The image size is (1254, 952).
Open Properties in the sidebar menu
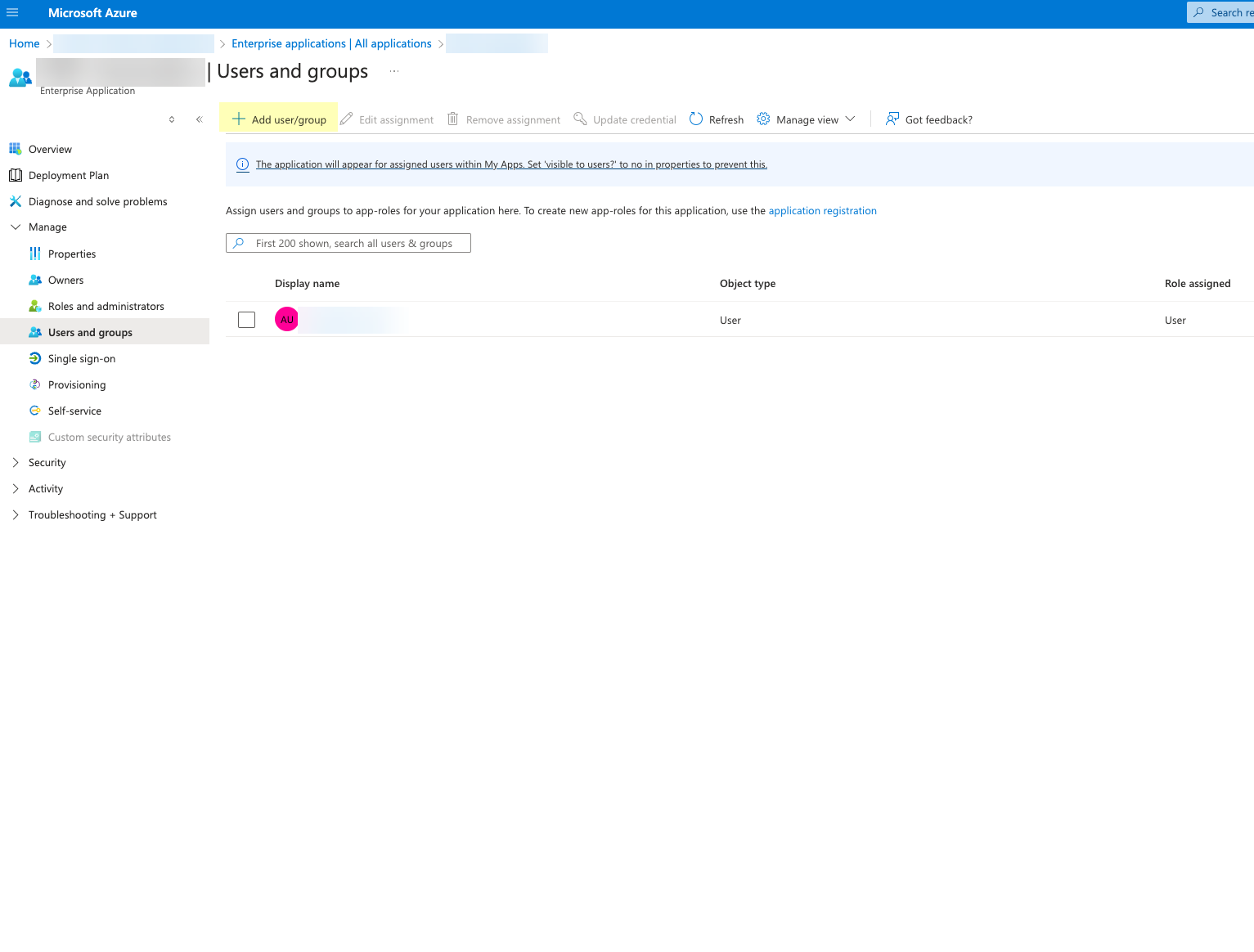click(72, 254)
